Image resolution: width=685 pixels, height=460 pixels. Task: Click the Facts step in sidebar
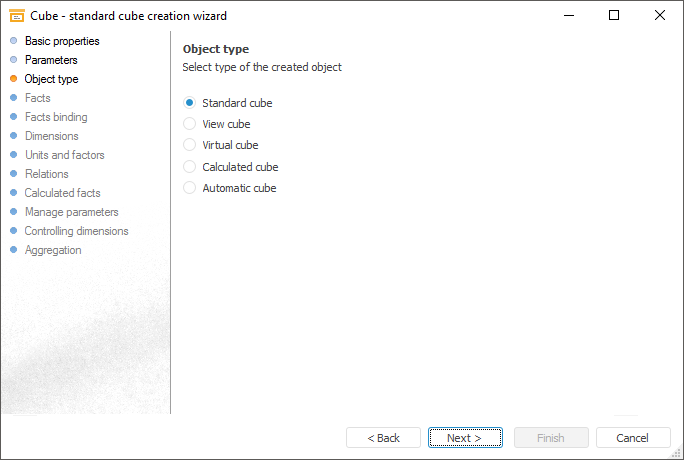pyautogui.click(x=37, y=98)
